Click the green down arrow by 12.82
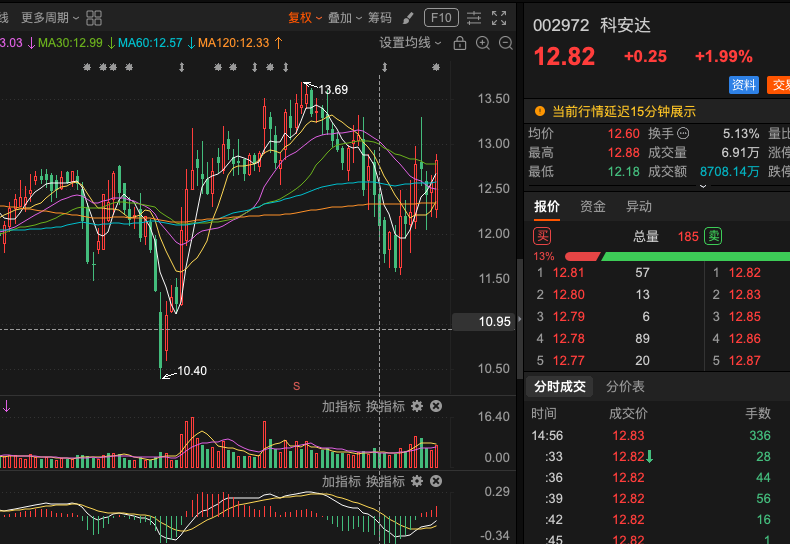 pos(649,457)
